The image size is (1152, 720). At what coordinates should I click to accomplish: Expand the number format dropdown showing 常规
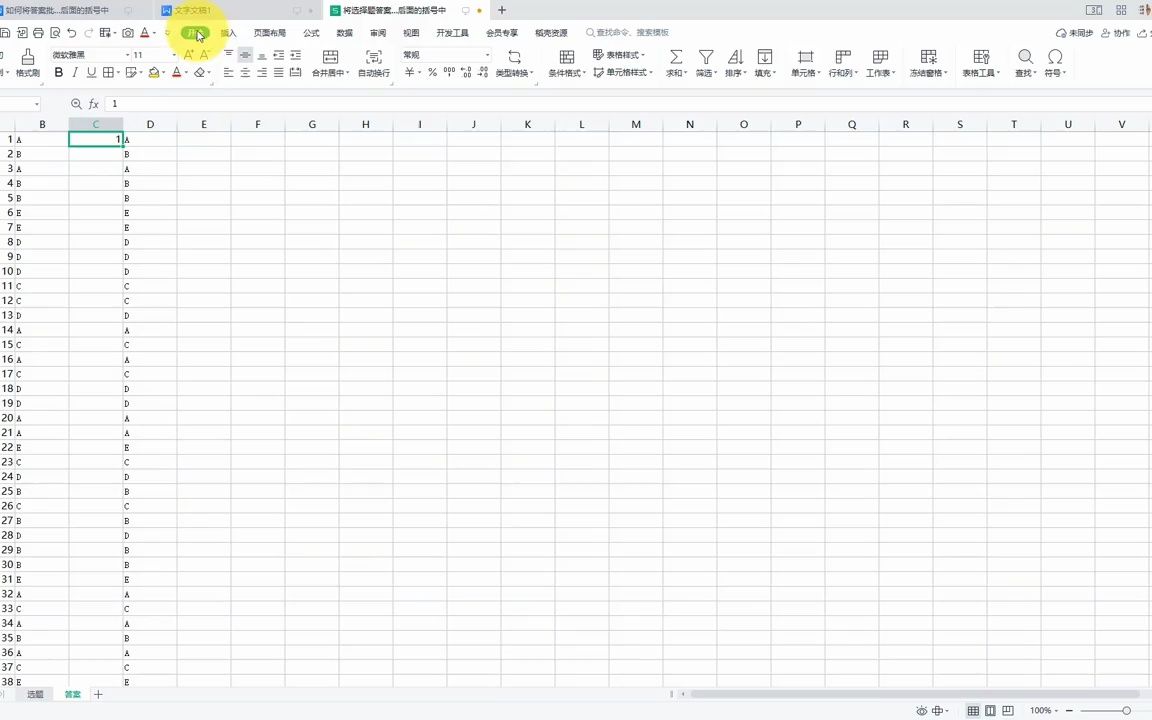486,54
